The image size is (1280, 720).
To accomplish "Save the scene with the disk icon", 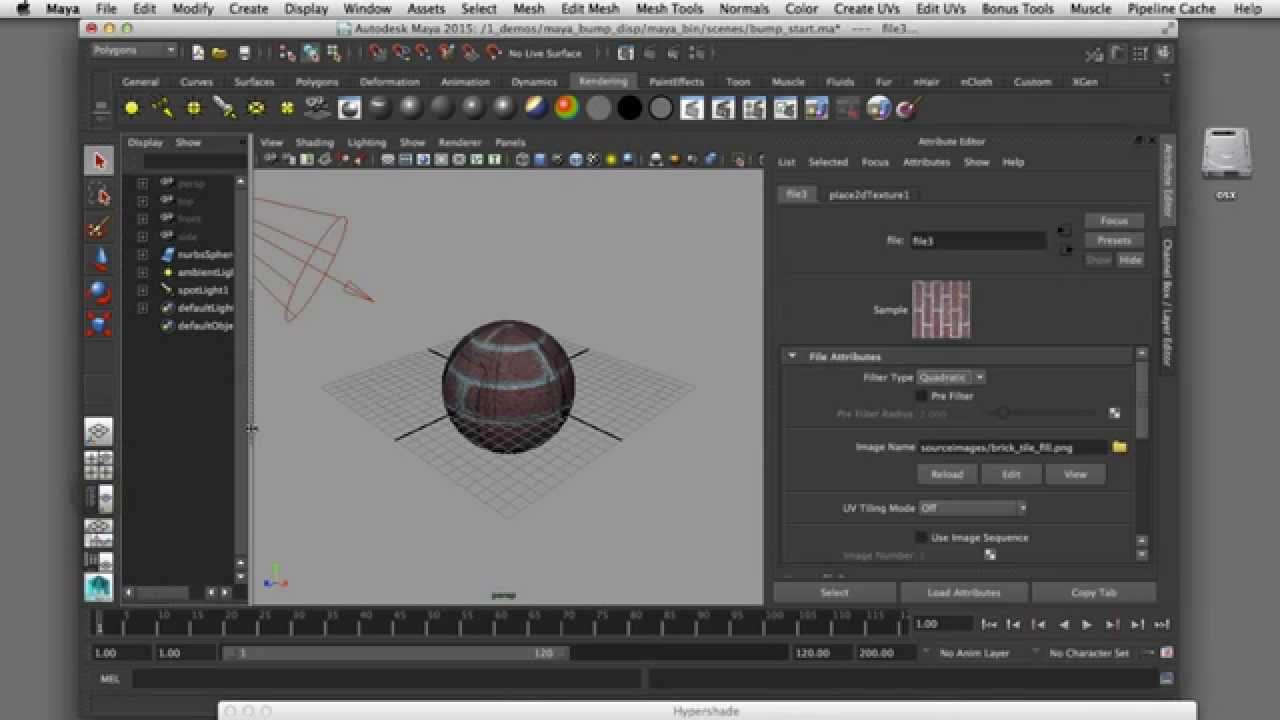I will pyautogui.click(x=243, y=53).
